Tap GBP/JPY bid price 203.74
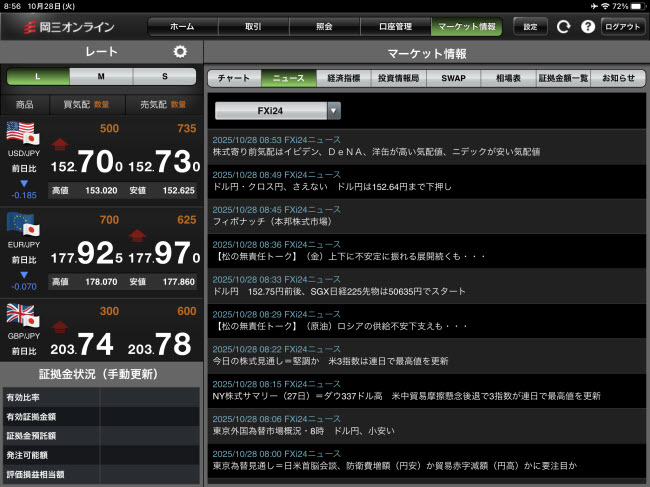Viewport: 650px width, 487px height. (82, 345)
